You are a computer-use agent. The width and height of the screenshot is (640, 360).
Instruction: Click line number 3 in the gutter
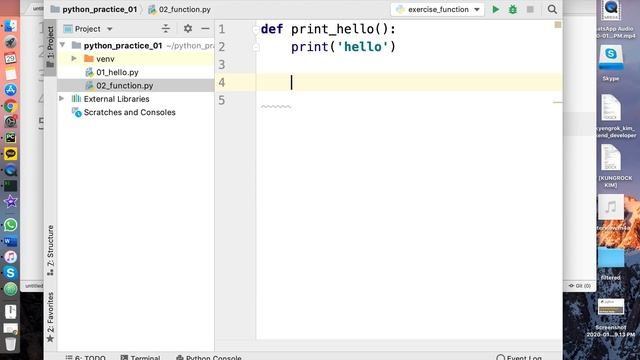coord(222,65)
